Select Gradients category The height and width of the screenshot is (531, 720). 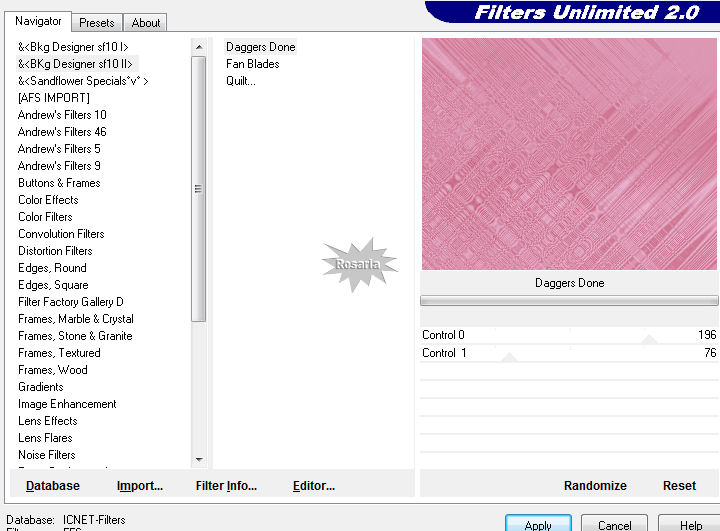40,387
